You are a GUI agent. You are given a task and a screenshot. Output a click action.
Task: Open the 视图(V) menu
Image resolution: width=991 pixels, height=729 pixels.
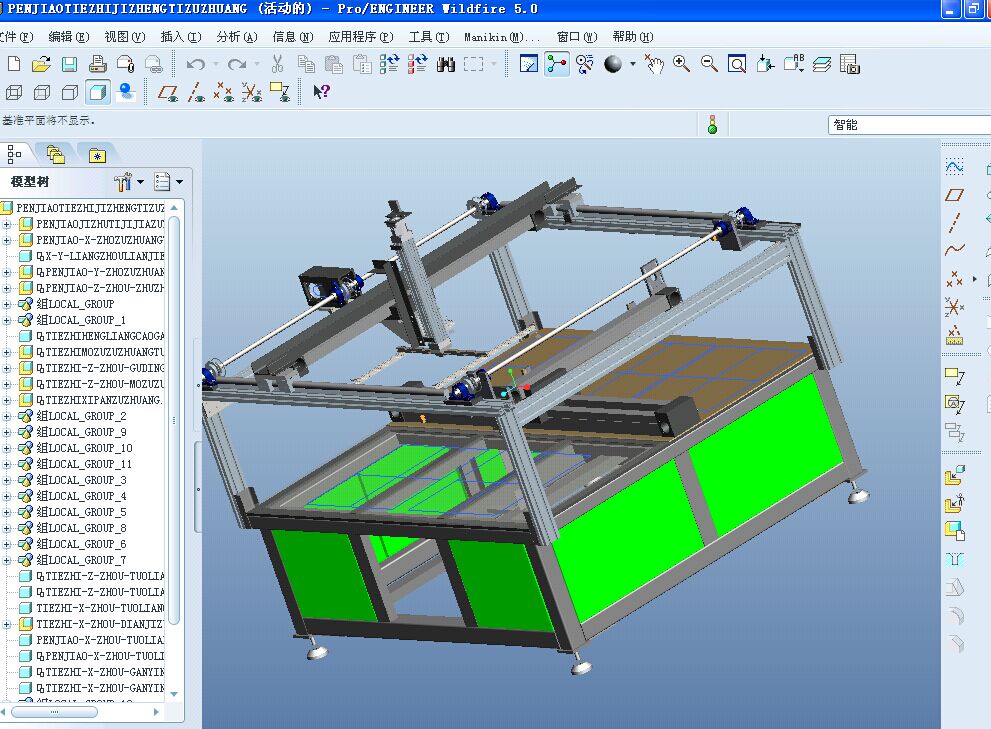pos(125,37)
